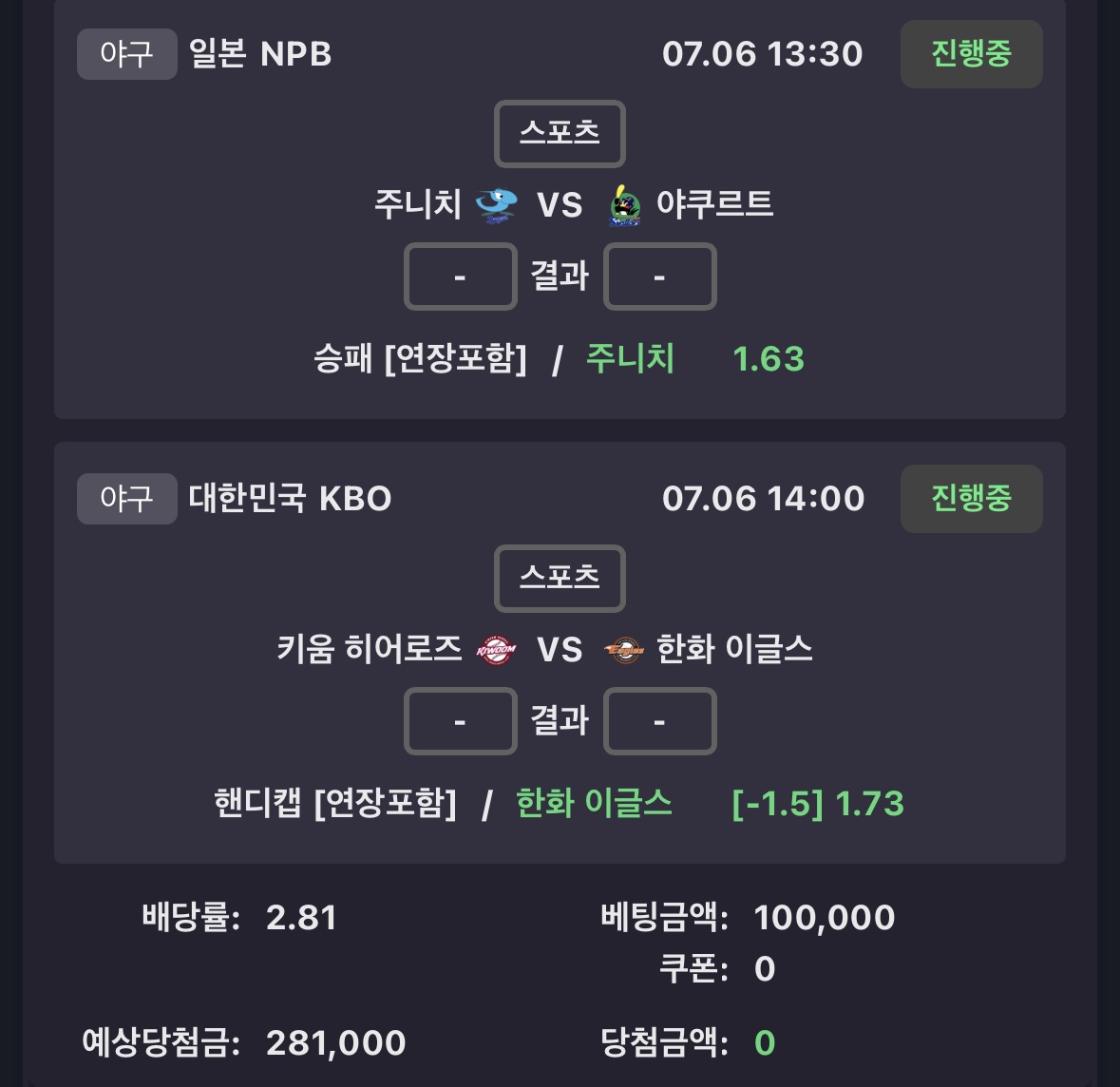Click 한화 이글스 result score box
The image size is (1120, 1087).
(x=660, y=721)
